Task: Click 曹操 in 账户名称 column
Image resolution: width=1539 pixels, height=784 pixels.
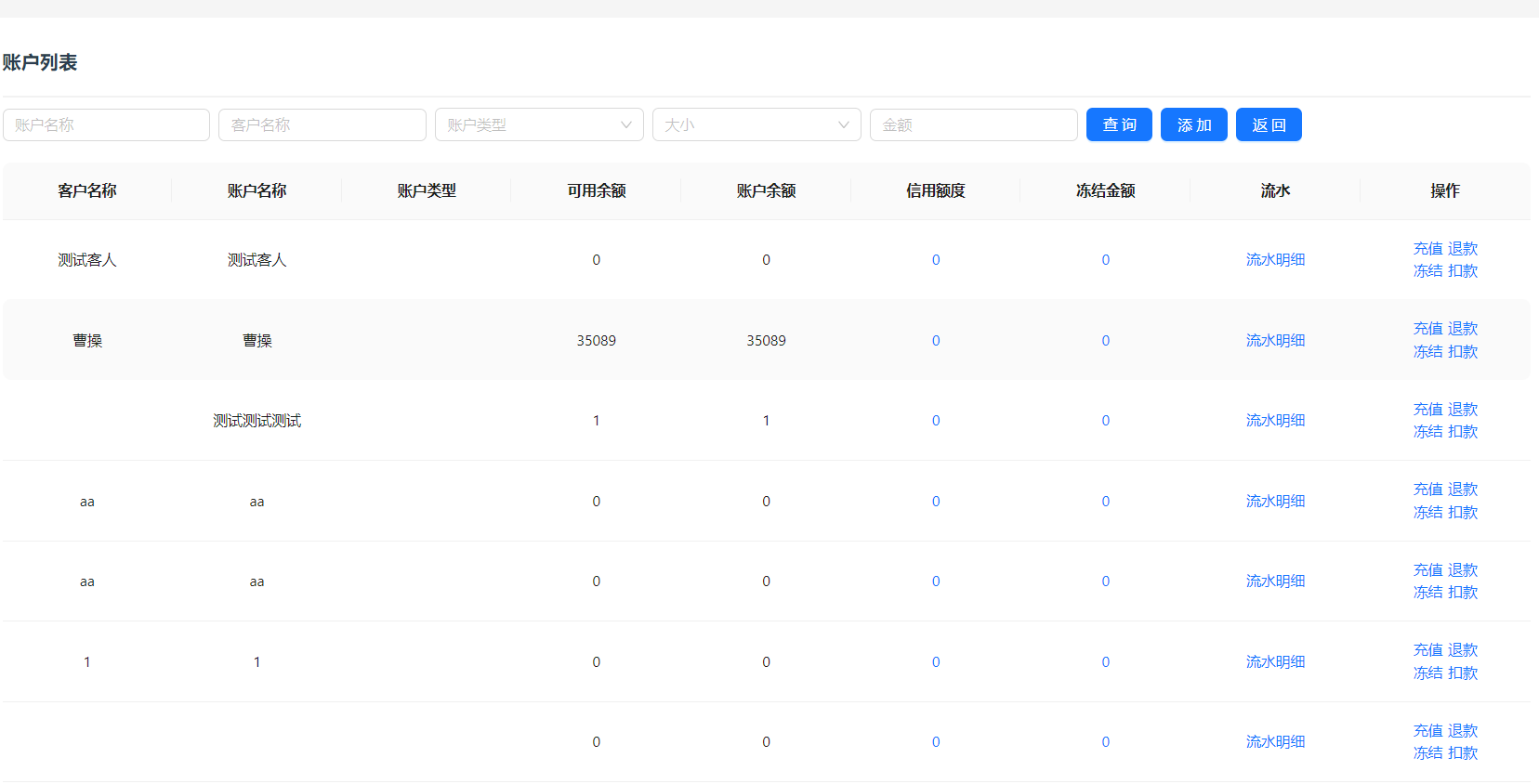Action: tap(257, 341)
